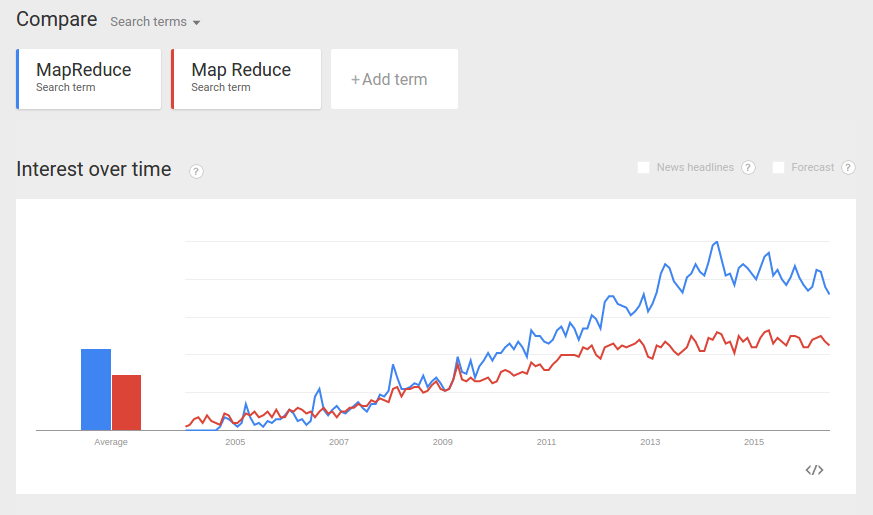Image resolution: width=873 pixels, height=515 pixels.
Task: Click the 2009 axis label
Action: pos(443,441)
